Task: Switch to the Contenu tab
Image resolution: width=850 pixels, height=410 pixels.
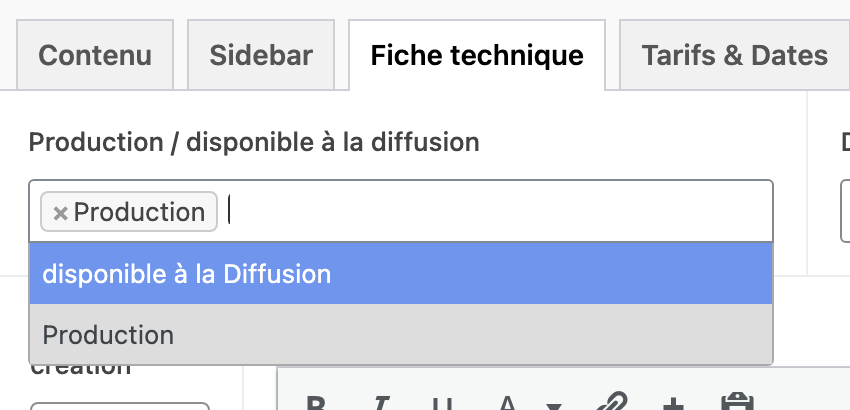Action: click(x=93, y=55)
